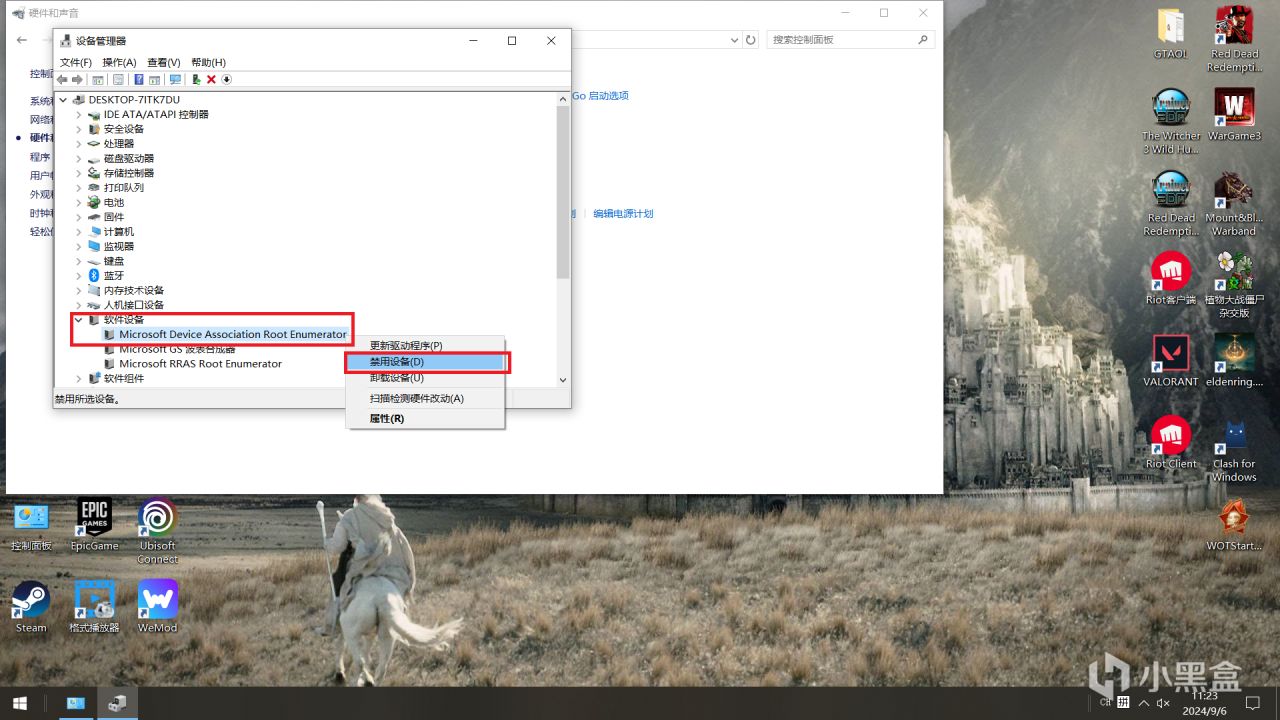Image resolution: width=1280 pixels, height=720 pixels.
Task: Open the eldenring desktop shortcut
Action: (x=1234, y=361)
